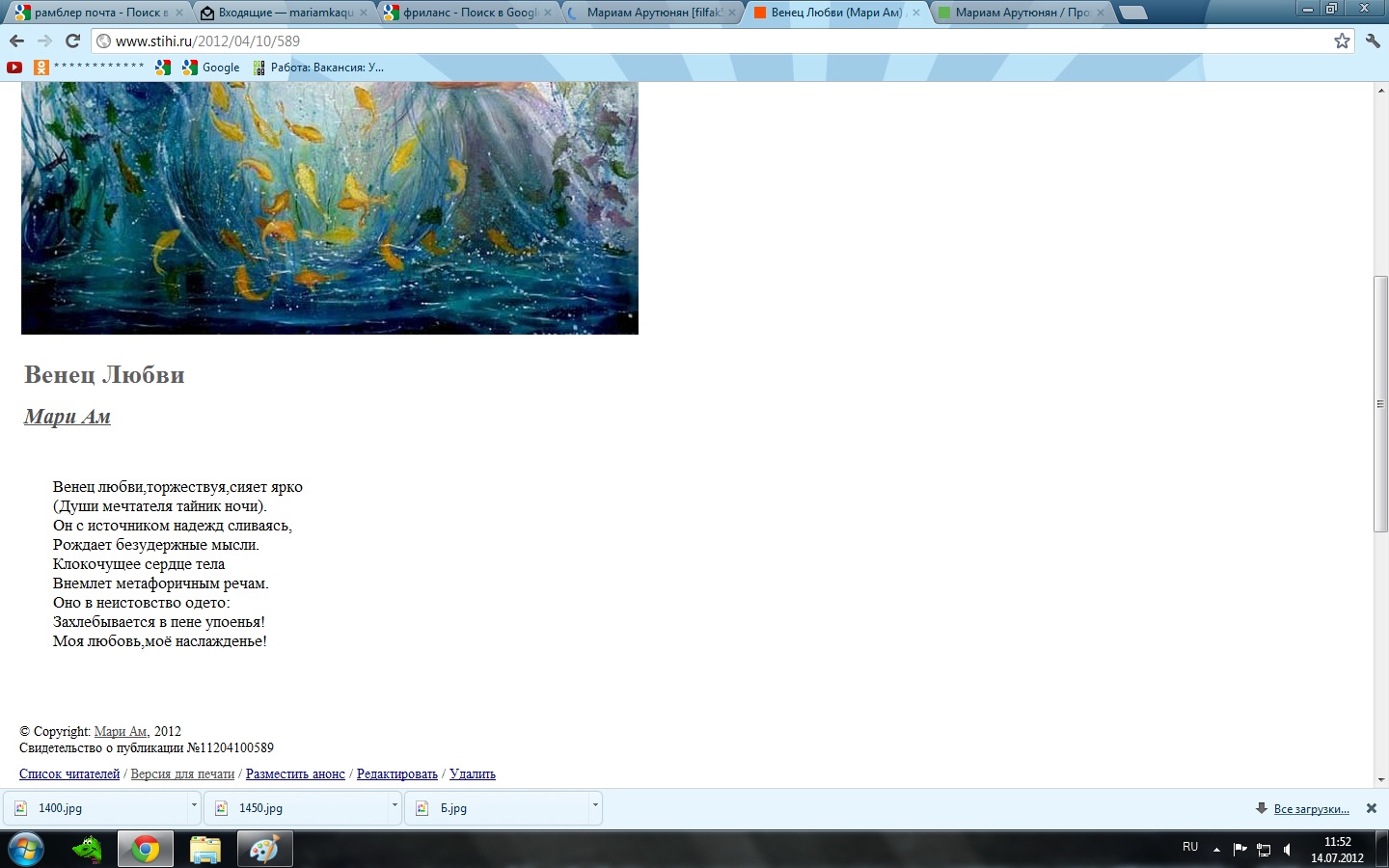This screenshot has width=1389, height=868.
Task: Click the underwater fish painting image
Action: [x=330, y=208]
